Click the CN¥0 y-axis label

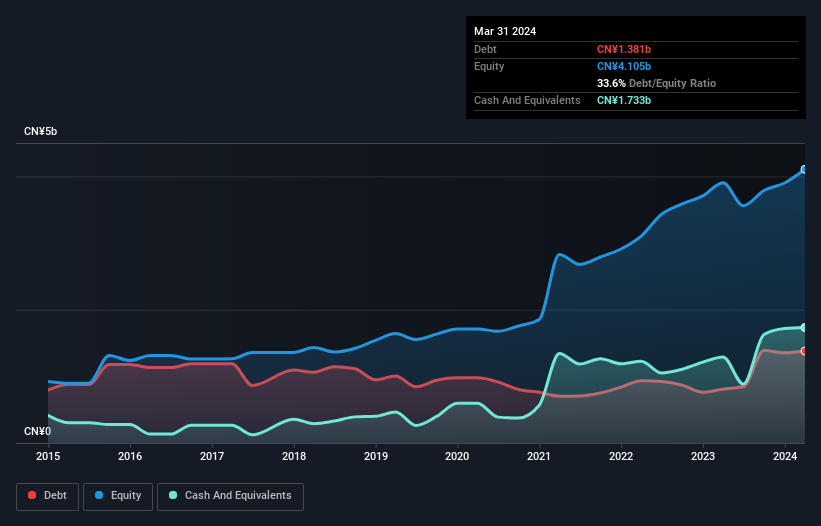click(x=38, y=431)
